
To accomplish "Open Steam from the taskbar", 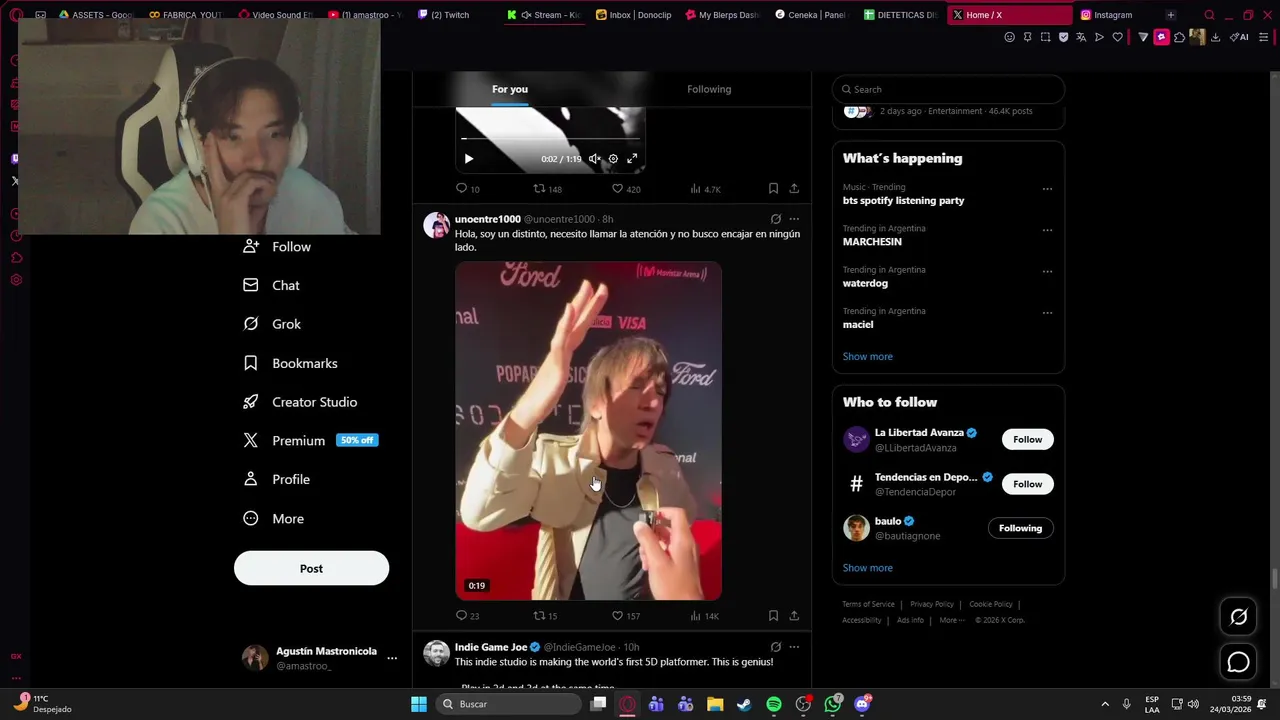I will pyautogui.click(x=744, y=704).
